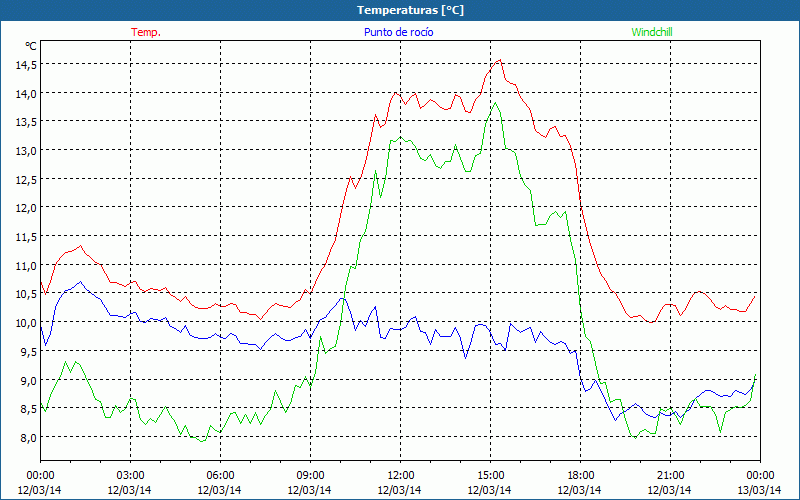Select the blue 'Punto de rocío' legend label
The height and width of the screenshot is (500, 800).
click(x=398, y=32)
